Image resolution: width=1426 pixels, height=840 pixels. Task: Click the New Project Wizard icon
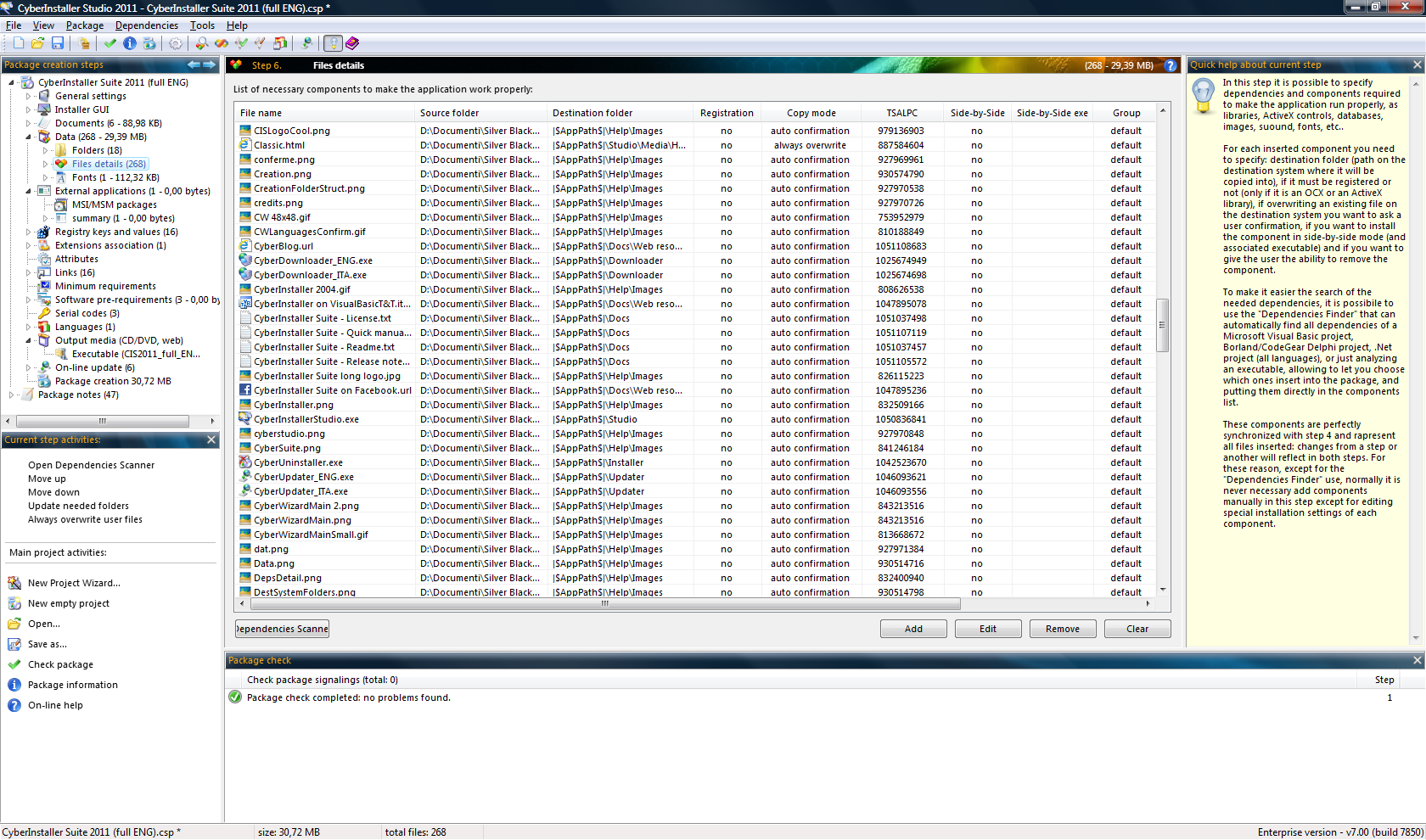click(x=14, y=583)
